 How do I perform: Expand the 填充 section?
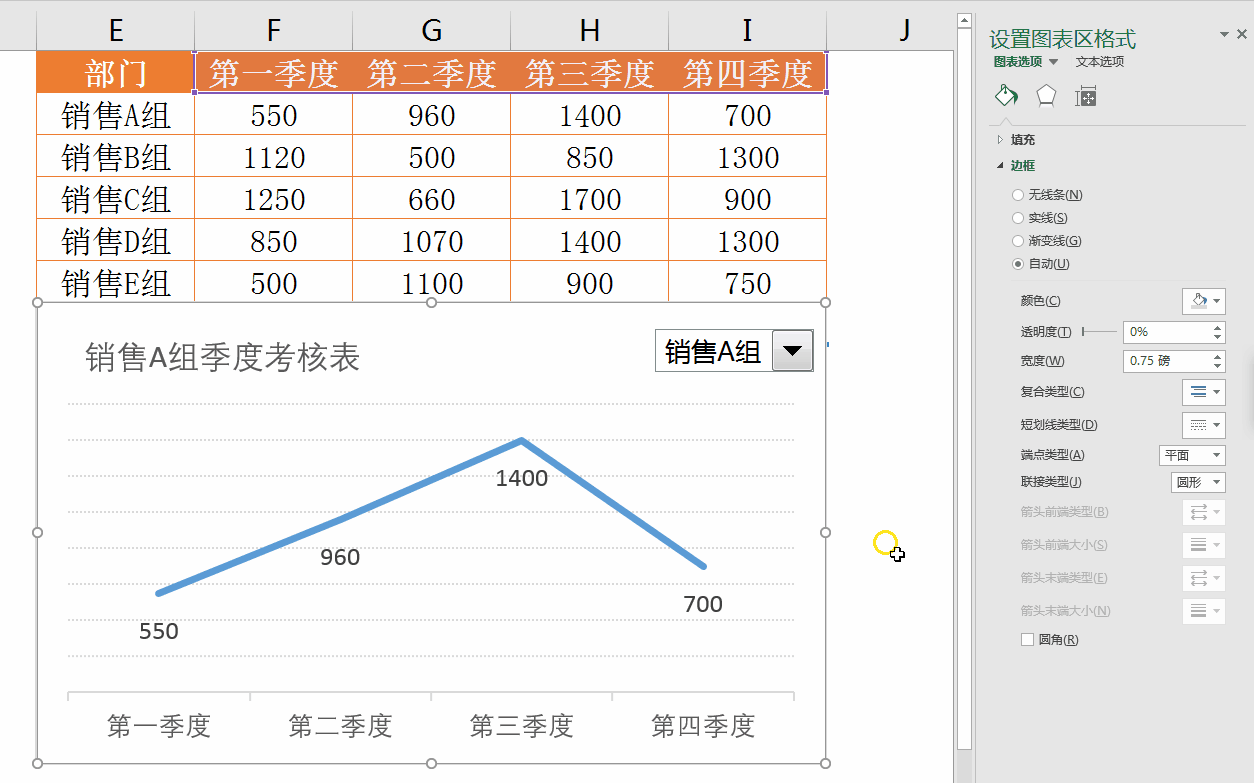click(1022, 140)
